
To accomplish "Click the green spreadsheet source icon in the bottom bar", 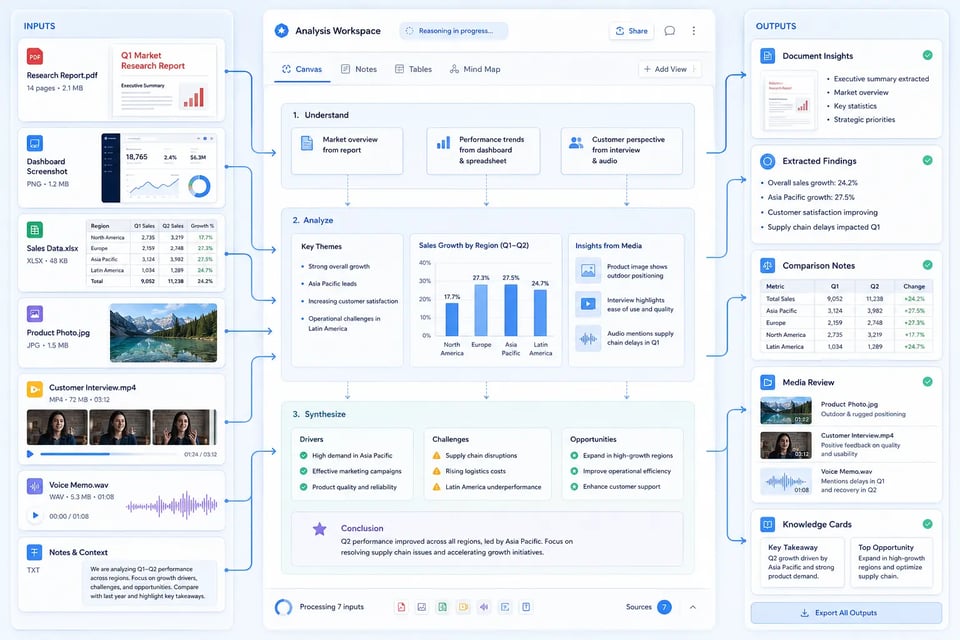I will coord(443,607).
